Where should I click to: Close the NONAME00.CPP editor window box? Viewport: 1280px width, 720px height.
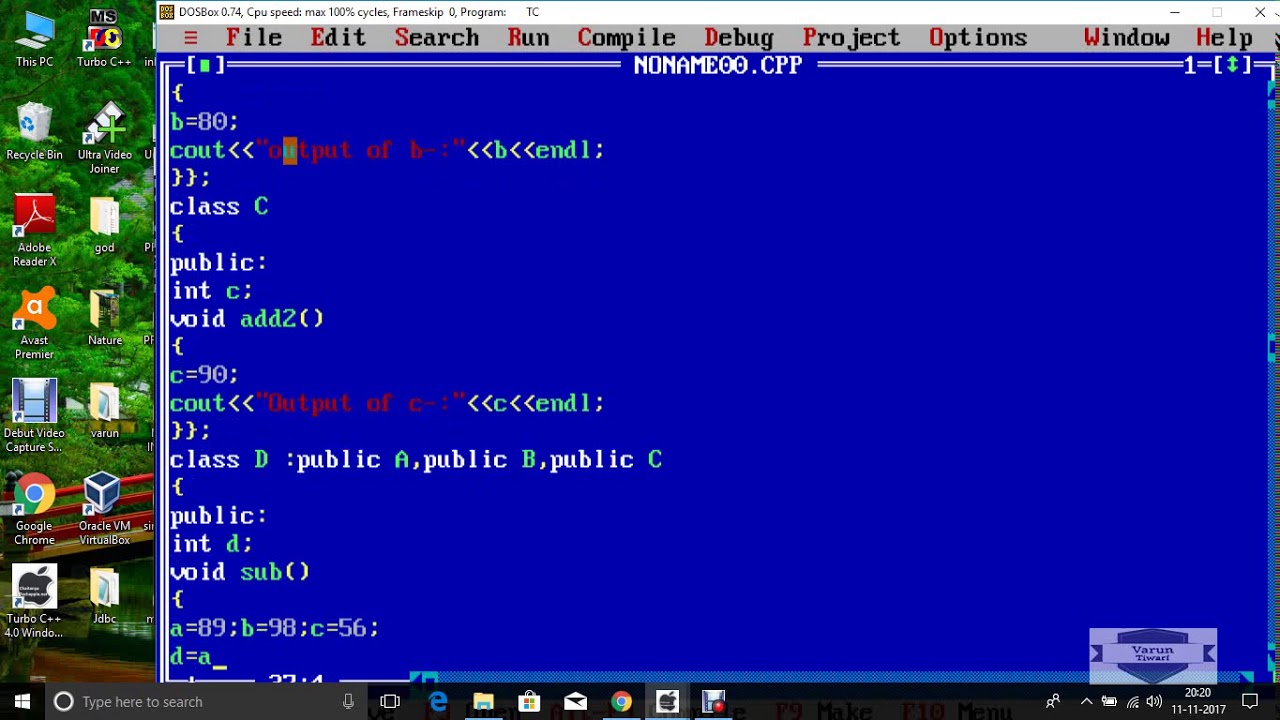(205, 66)
